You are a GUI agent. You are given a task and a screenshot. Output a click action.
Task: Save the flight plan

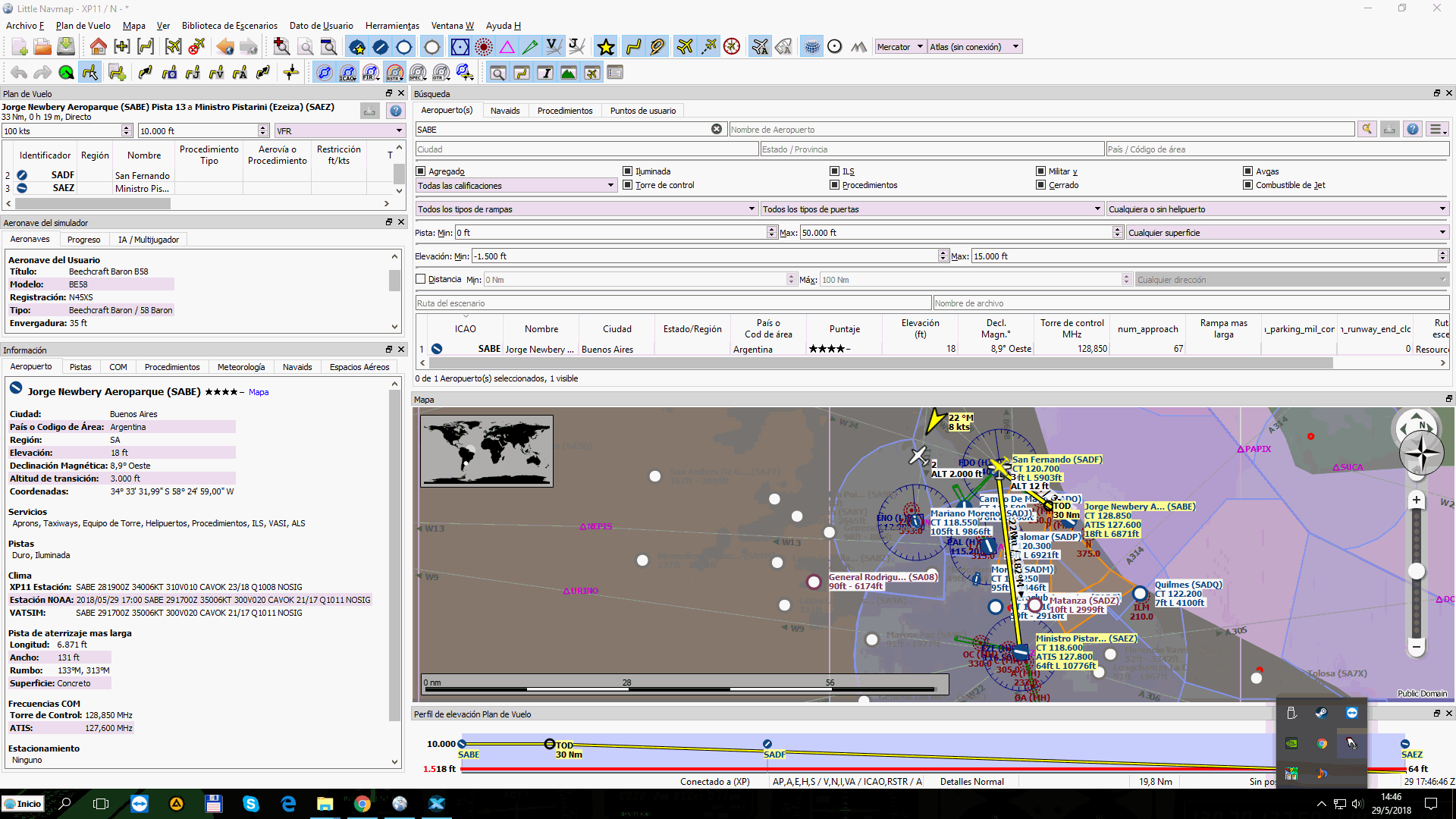point(66,47)
